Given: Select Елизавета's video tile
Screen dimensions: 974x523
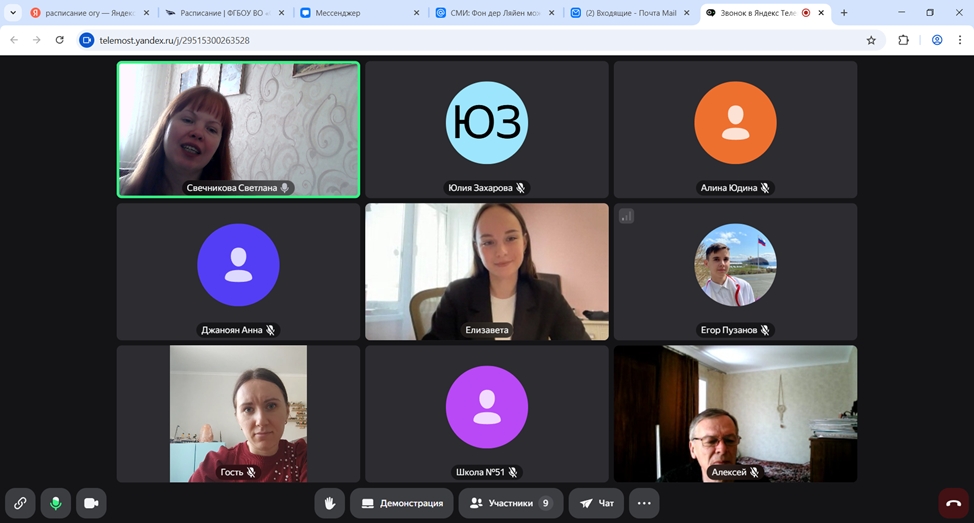Looking at the screenshot, I should (486, 272).
